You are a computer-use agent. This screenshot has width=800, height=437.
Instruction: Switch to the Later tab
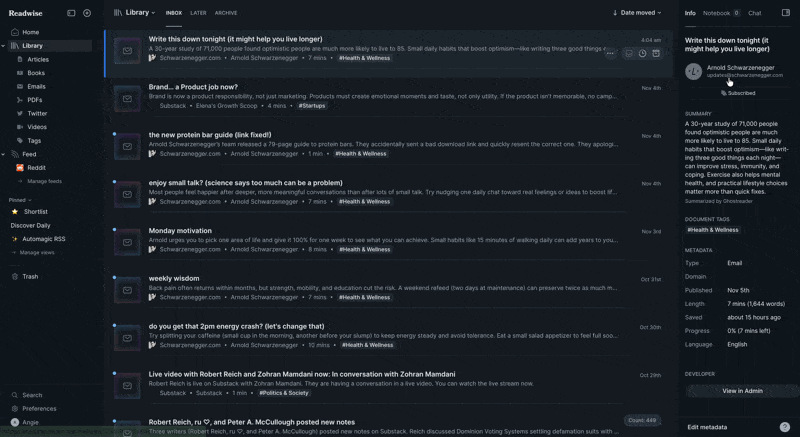tap(198, 13)
